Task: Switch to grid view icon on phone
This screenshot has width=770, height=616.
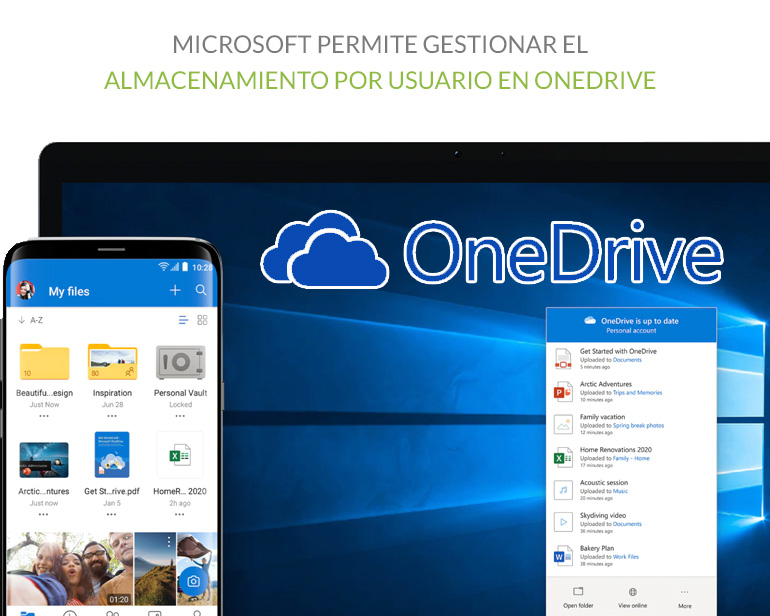Action: coord(202,320)
